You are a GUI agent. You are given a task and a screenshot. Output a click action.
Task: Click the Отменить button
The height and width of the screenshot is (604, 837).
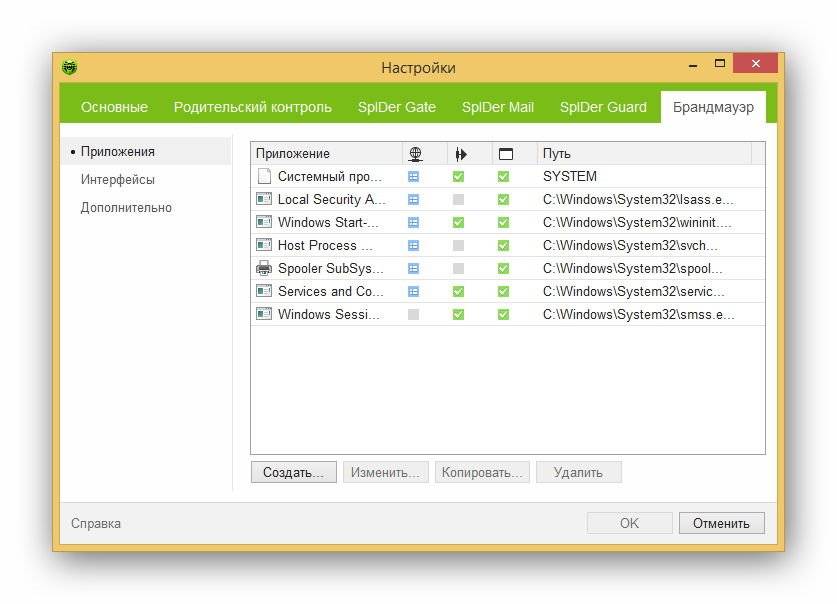[722, 523]
